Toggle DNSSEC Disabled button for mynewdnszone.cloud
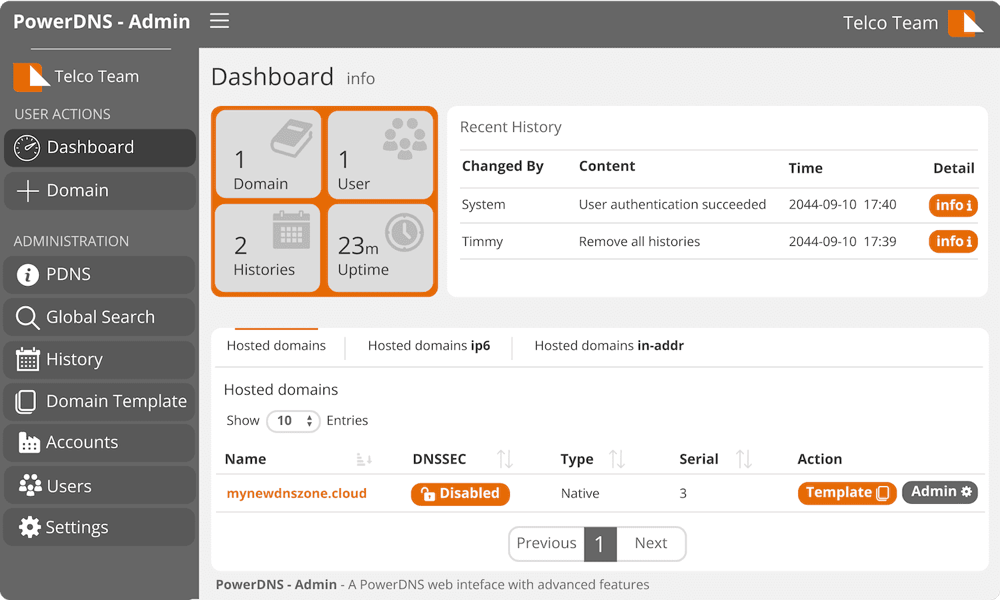The image size is (1000, 600). tap(460, 494)
